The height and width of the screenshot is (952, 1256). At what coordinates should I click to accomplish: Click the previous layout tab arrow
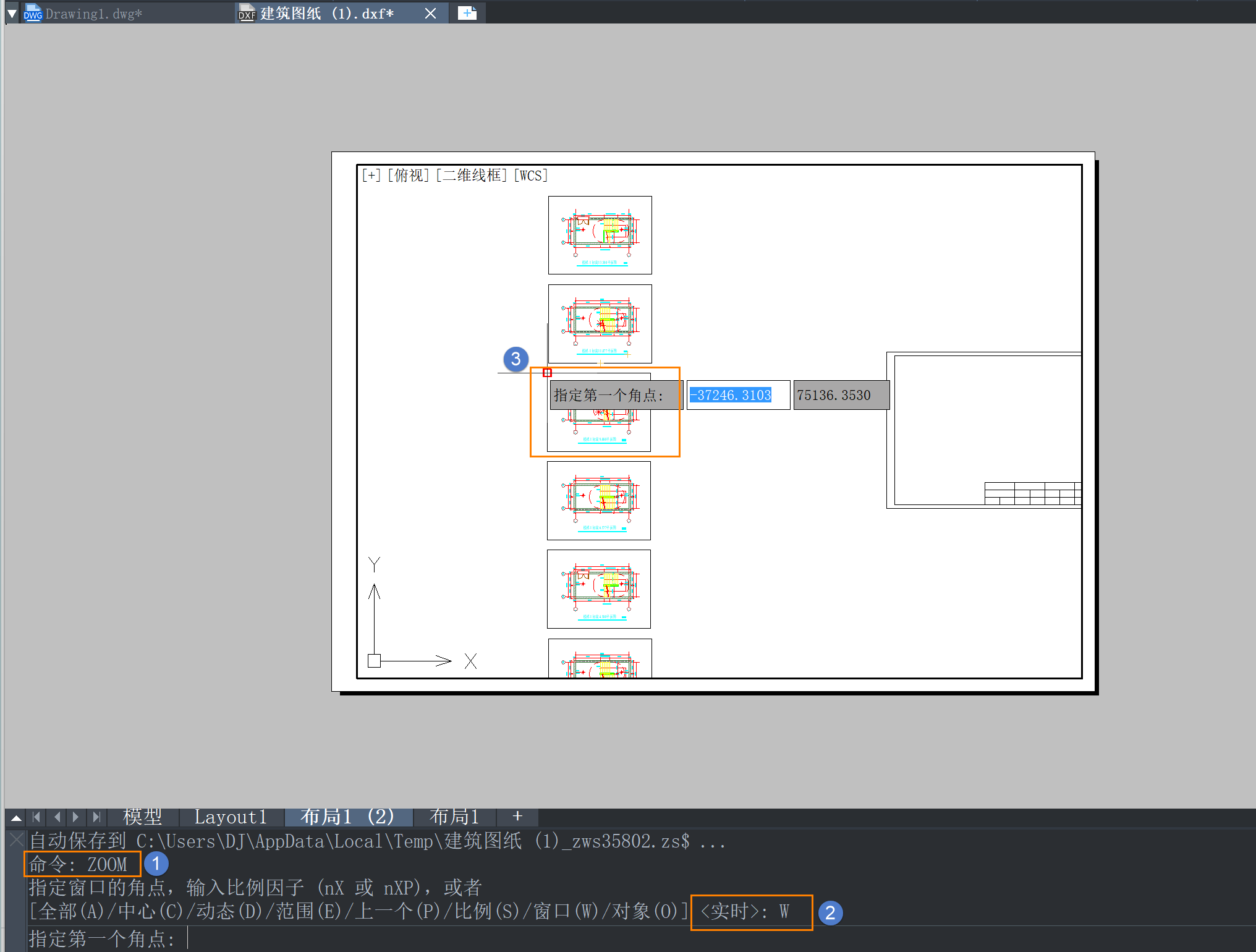57,817
